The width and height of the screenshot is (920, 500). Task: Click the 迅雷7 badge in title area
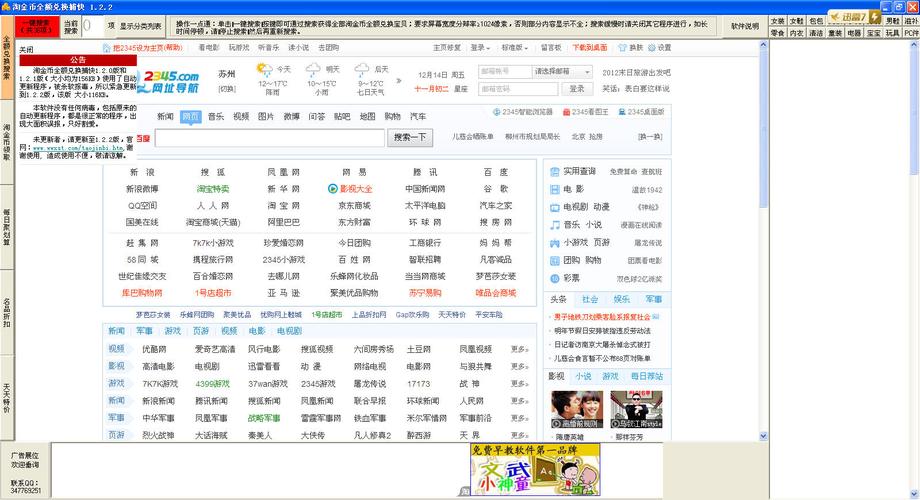pos(854,17)
